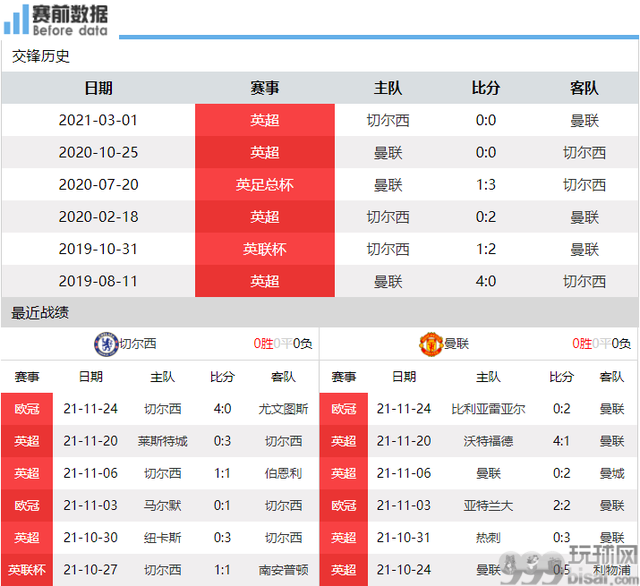The width and height of the screenshot is (640, 586).
Task: Click the date 2020-02-18
Action: point(98,217)
